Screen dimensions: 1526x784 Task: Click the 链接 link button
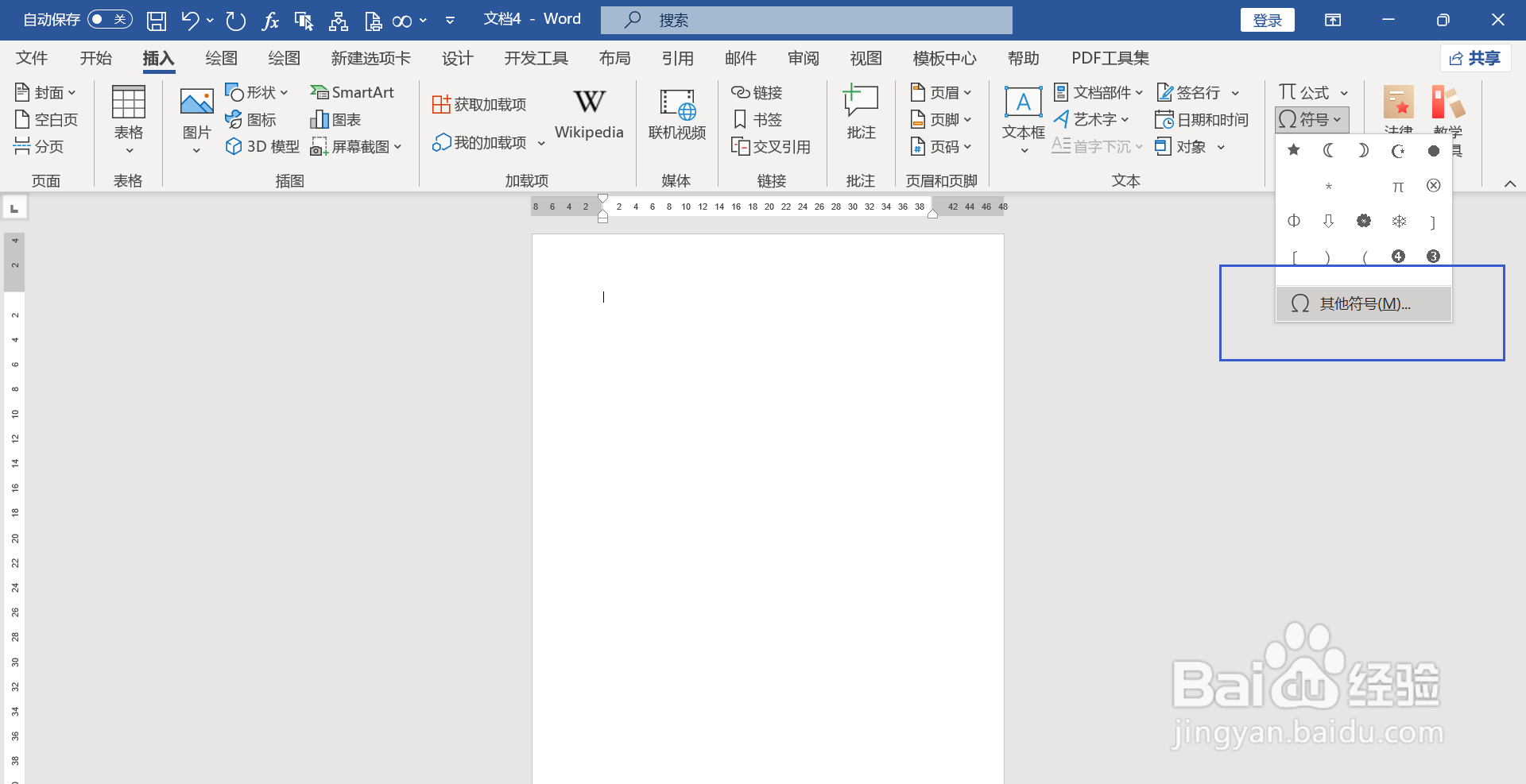[757, 93]
